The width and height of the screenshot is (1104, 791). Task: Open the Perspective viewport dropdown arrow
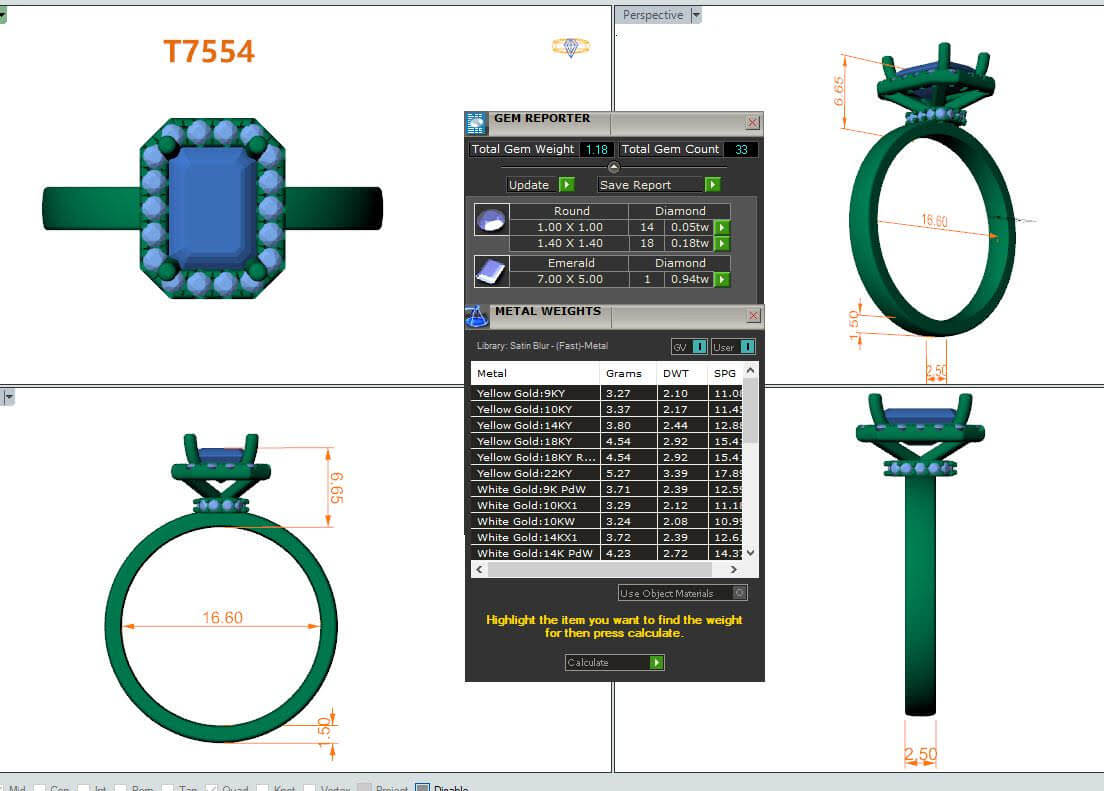coord(697,15)
